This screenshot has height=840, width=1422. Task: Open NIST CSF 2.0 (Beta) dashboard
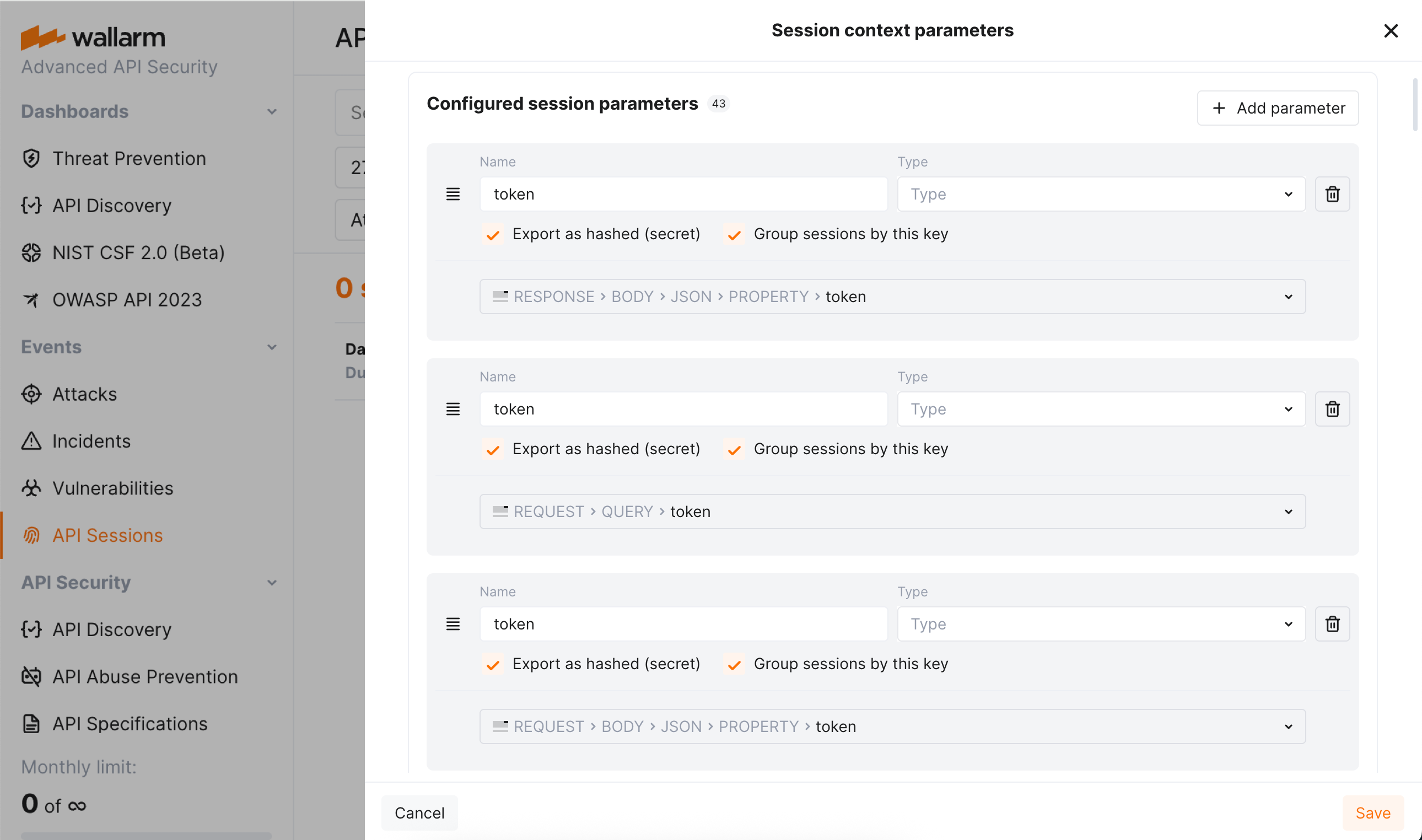(138, 252)
